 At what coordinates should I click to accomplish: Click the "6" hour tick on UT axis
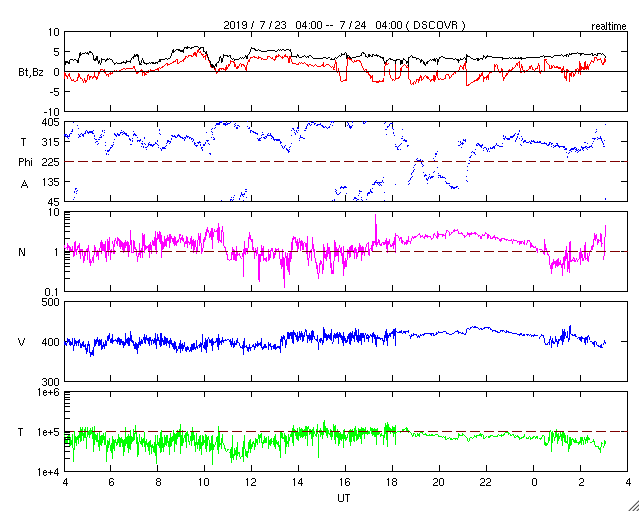[111, 483]
